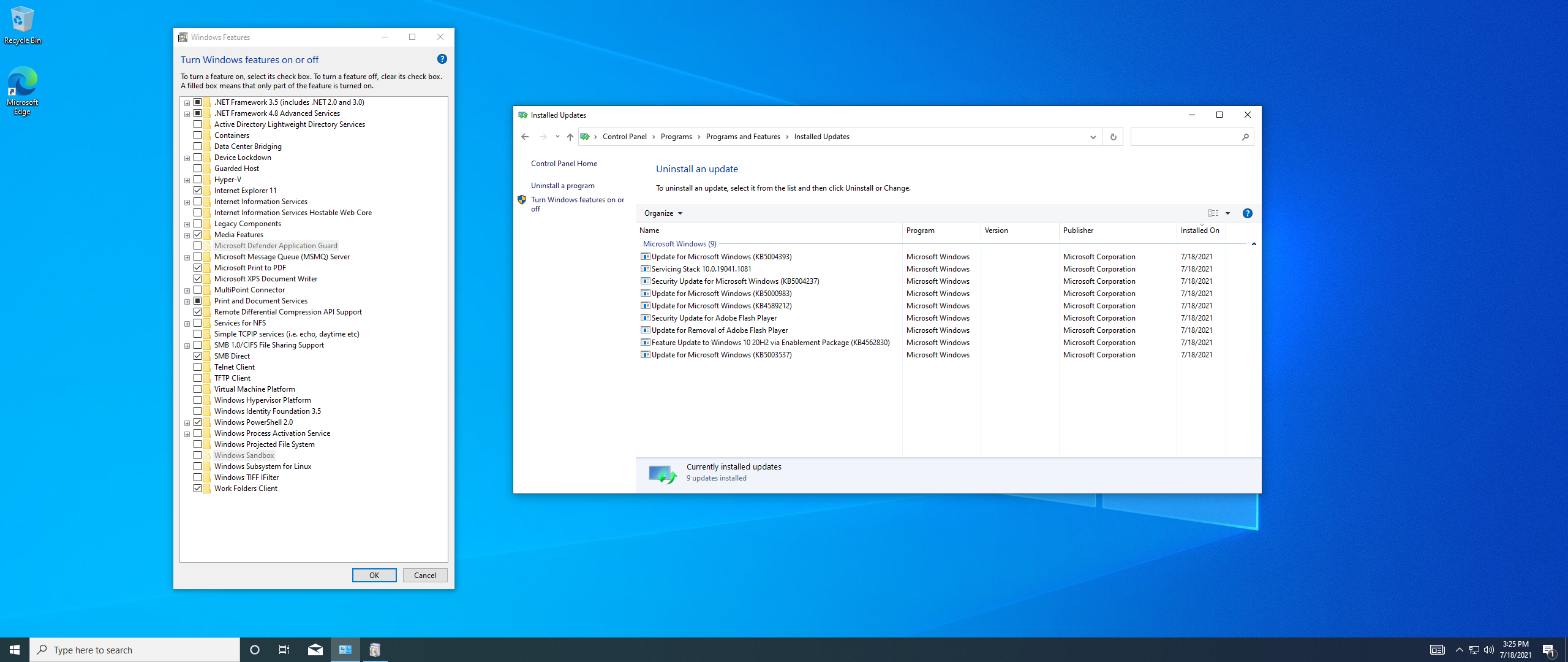
Task: Open the Mail taskbar app
Action: point(315,650)
